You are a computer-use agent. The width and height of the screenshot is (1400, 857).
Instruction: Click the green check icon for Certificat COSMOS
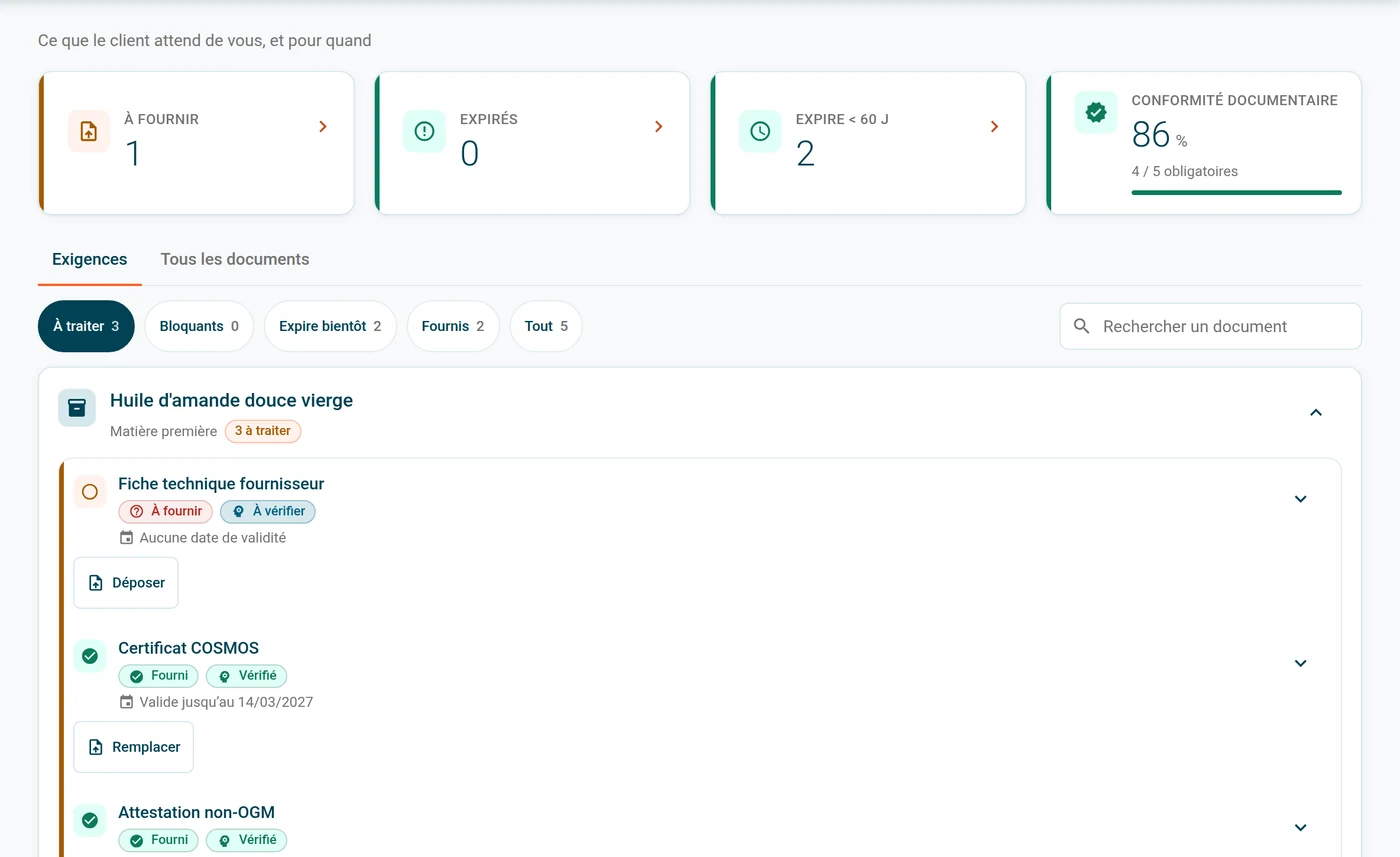click(90, 656)
